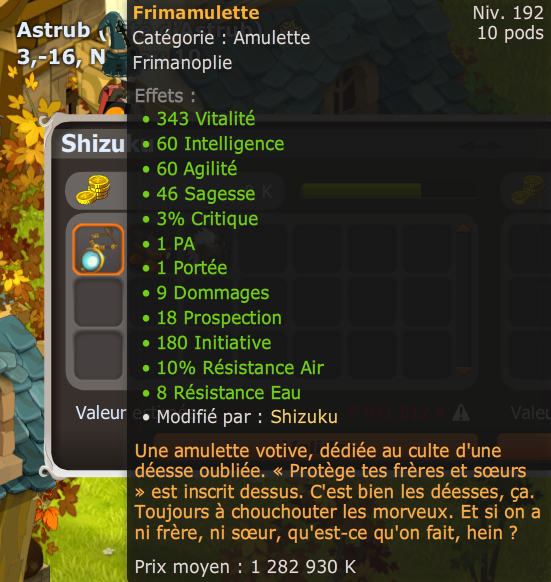Viewport: 551px width, 582px height.
Task: Click the gold kamas coins icon beside Shizuku's slots
Action: point(93,190)
